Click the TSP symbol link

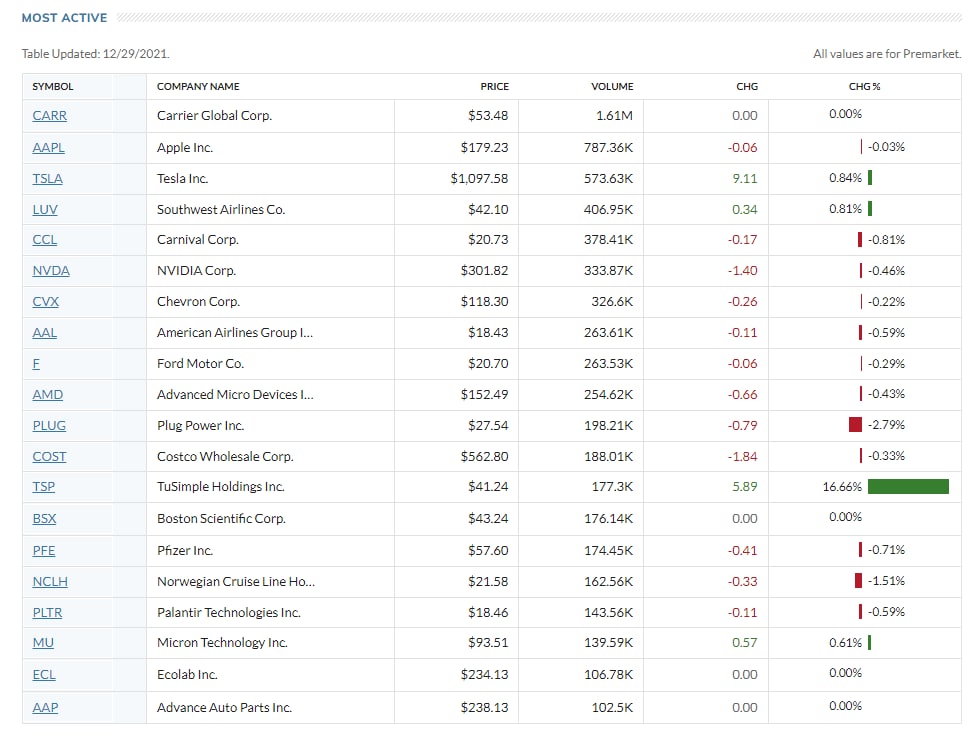(x=44, y=487)
